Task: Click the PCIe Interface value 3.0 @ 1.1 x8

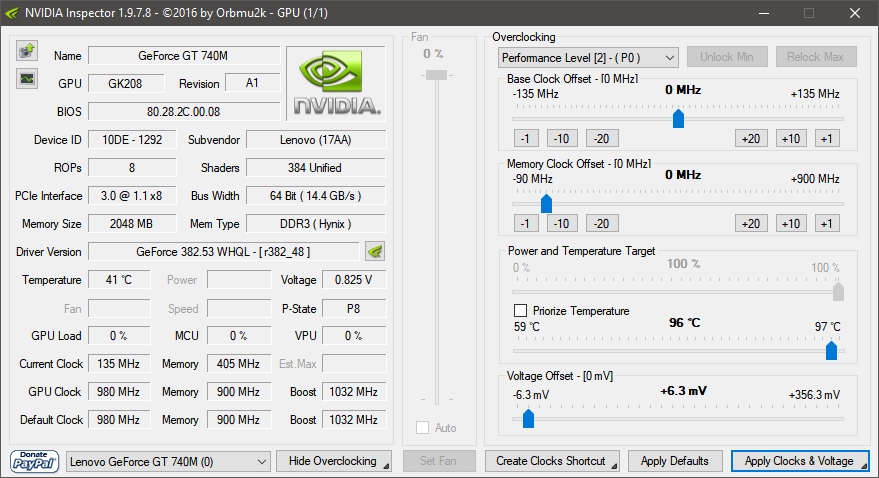Action: 132,196
